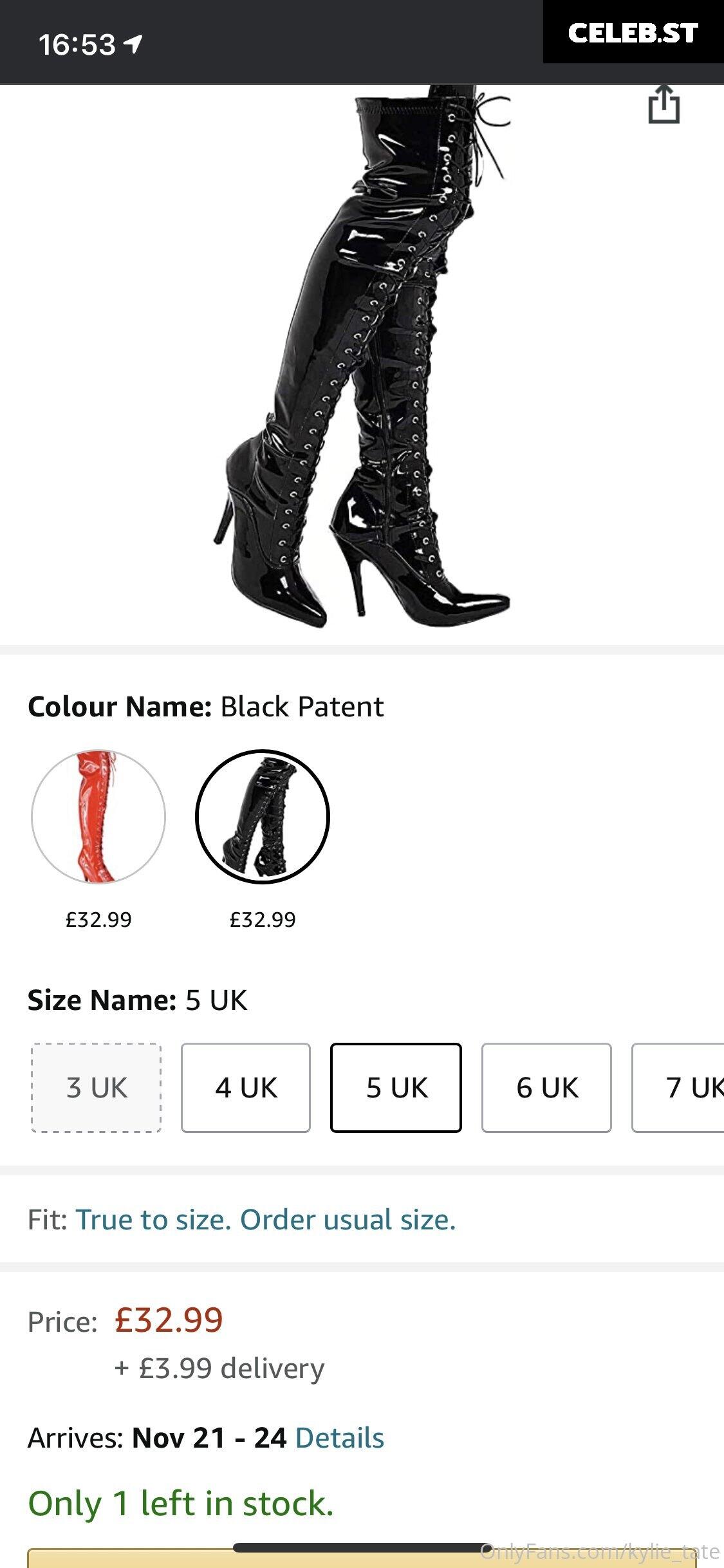Tap the £32.99 price under red swatch

pyautogui.click(x=98, y=919)
